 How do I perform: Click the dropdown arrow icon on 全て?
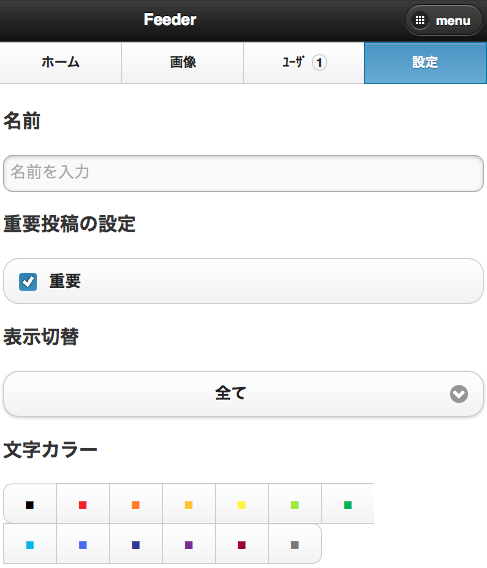459,394
